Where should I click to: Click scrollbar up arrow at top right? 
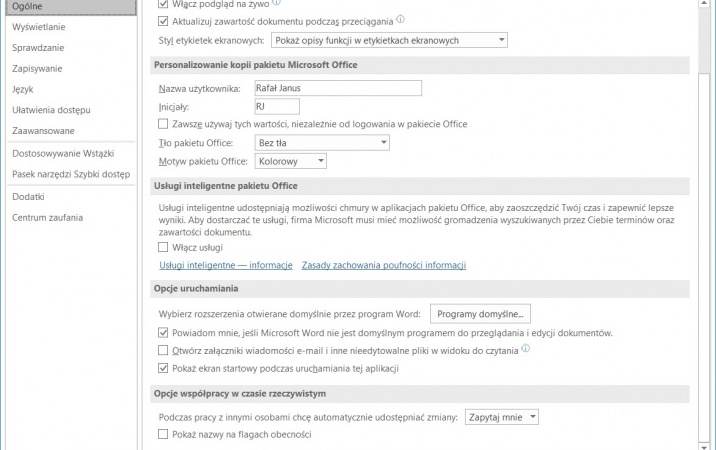tap(704, 4)
